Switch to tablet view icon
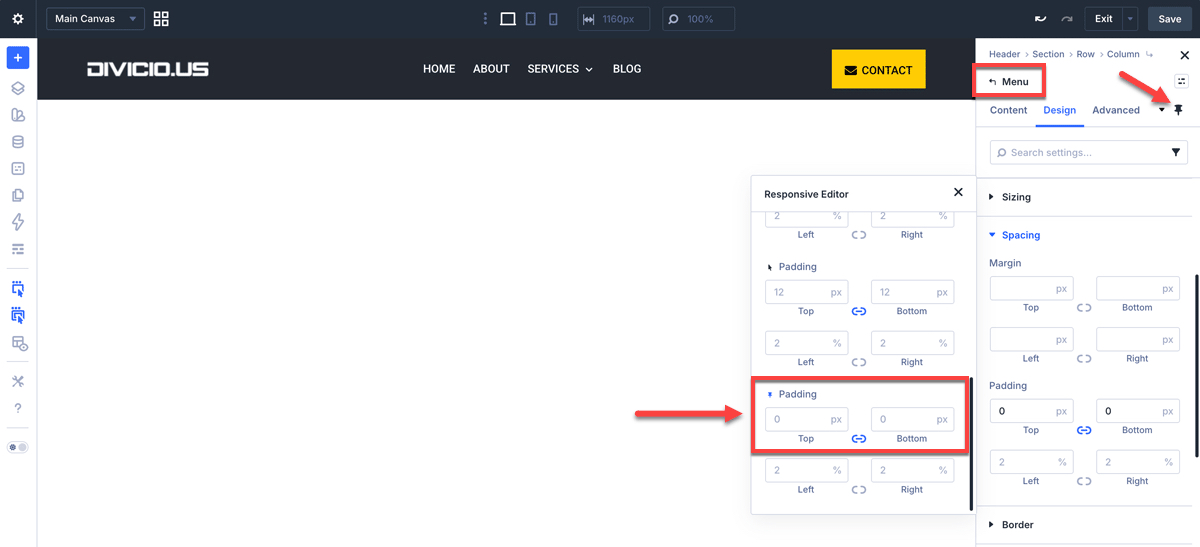This screenshot has width=1200, height=547. (x=531, y=19)
